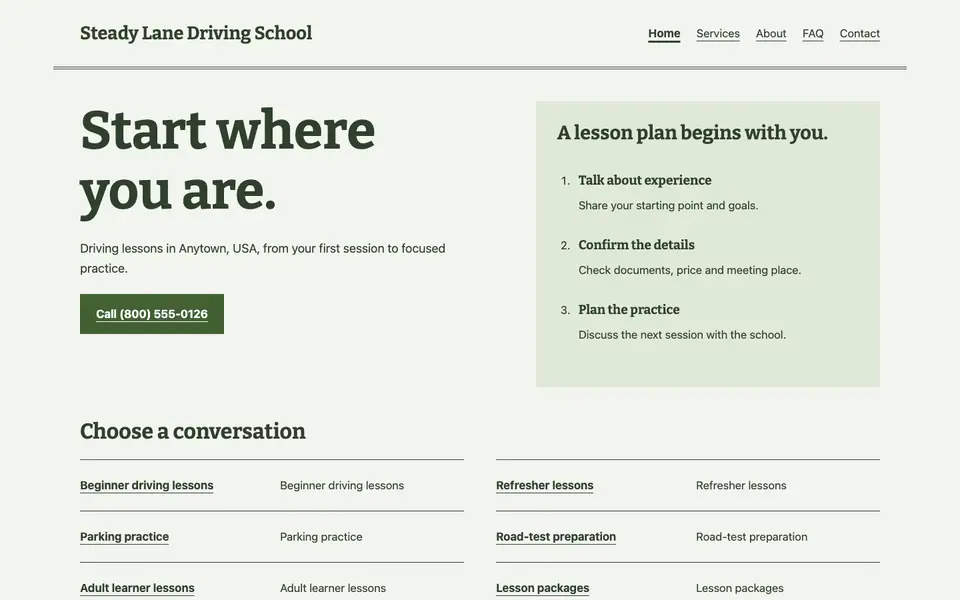Click the Call (800) 555-0126 button
The image size is (960, 600).
point(152,314)
